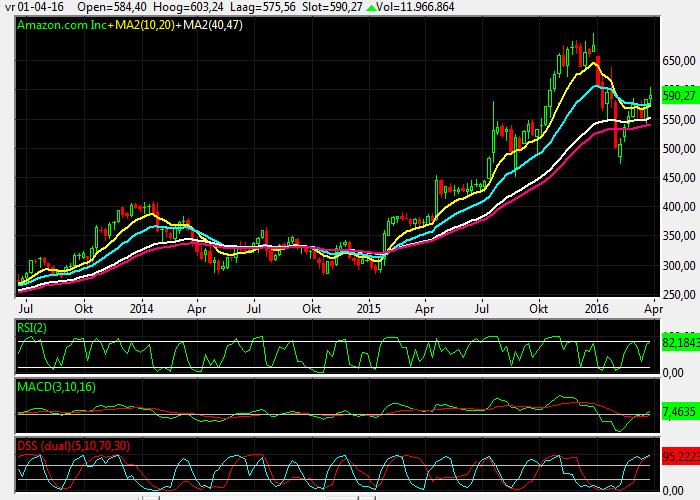Select the RSI(2) indicator label

[x=32, y=328]
